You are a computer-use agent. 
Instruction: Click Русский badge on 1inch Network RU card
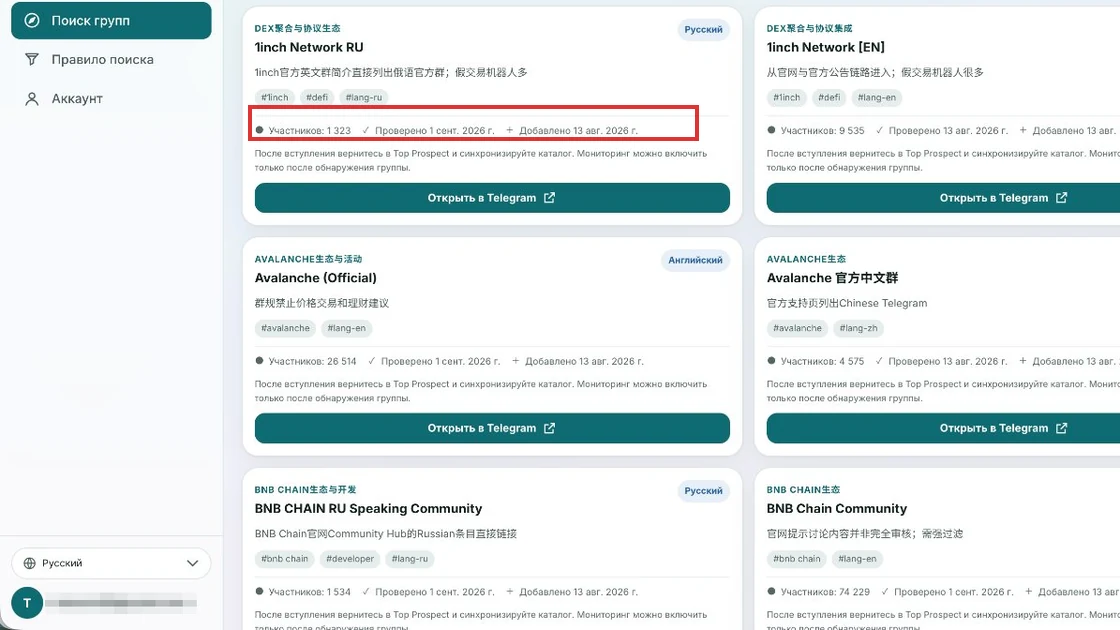pos(704,29)
